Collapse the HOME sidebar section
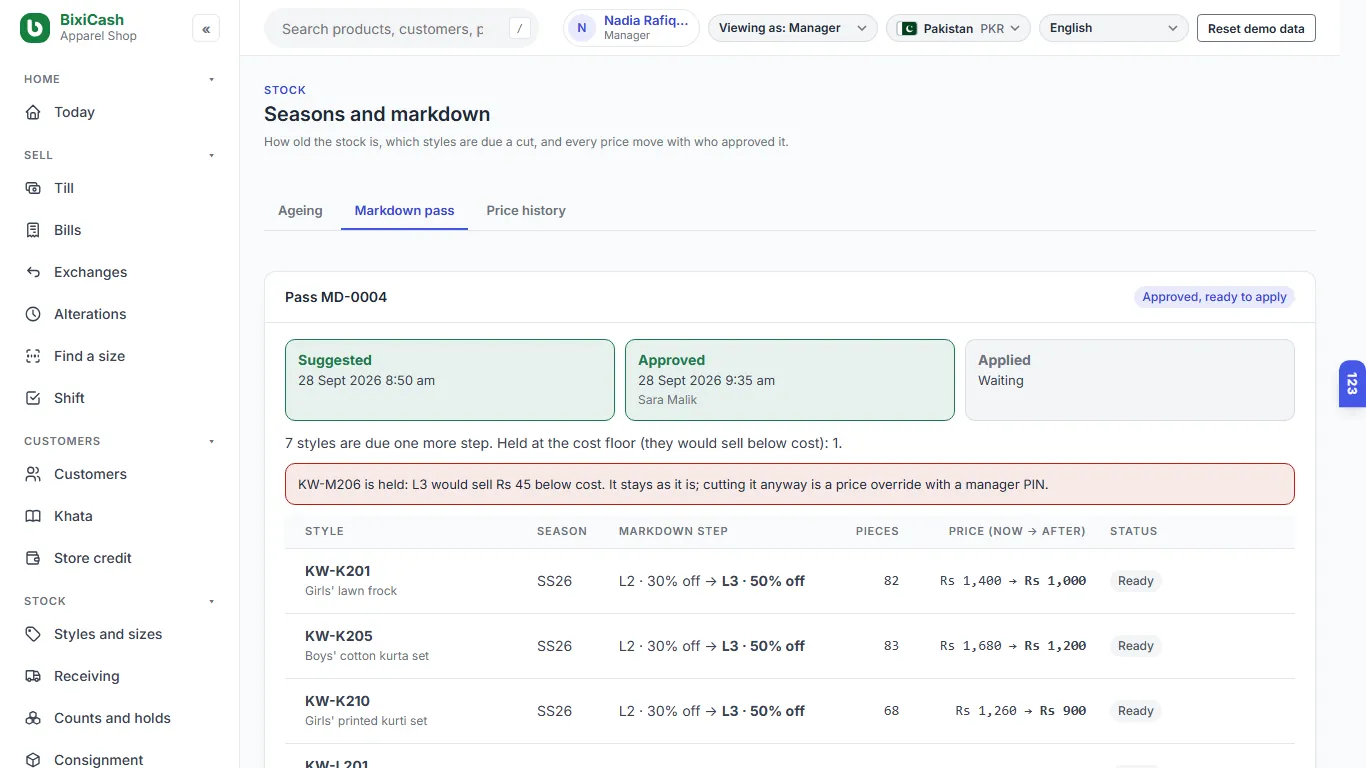 (211, 79)
